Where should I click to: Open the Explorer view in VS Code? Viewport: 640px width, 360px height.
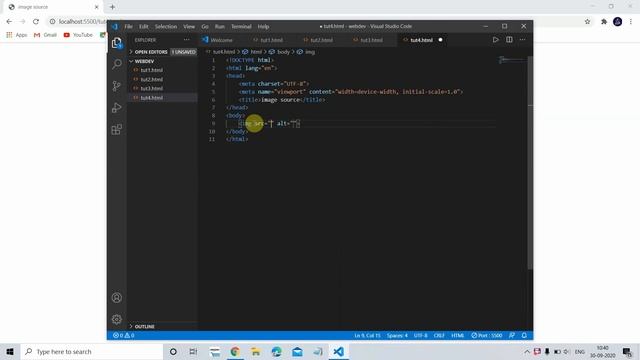click(117, 43)
